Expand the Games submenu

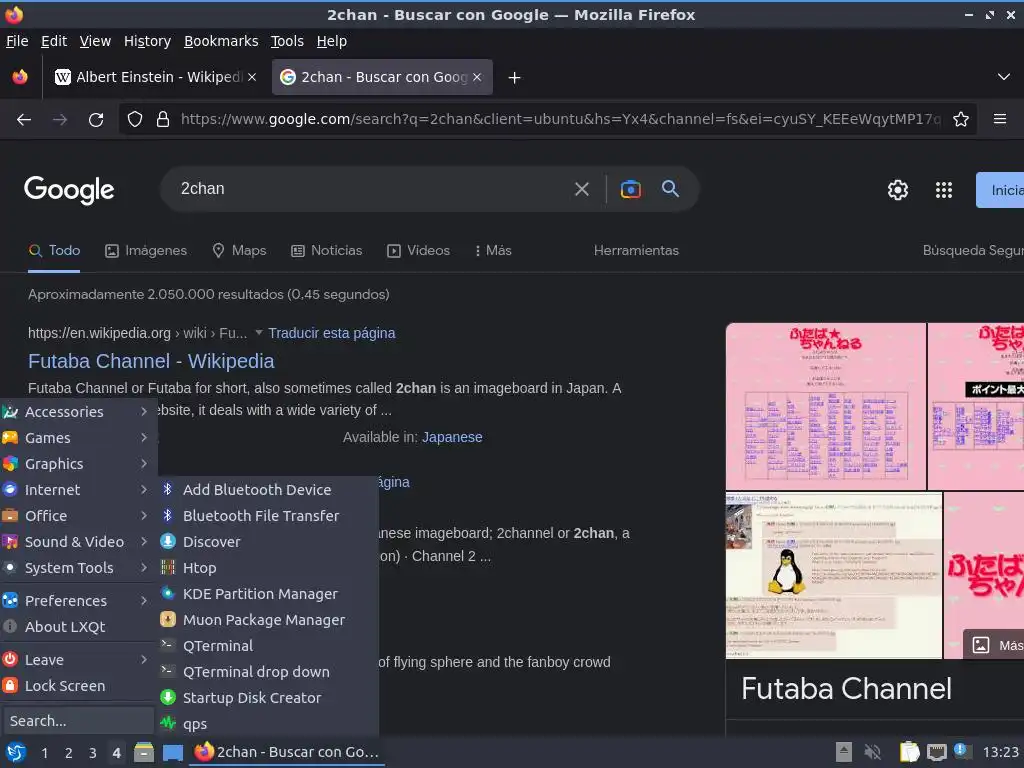click(x=78, y=438)
